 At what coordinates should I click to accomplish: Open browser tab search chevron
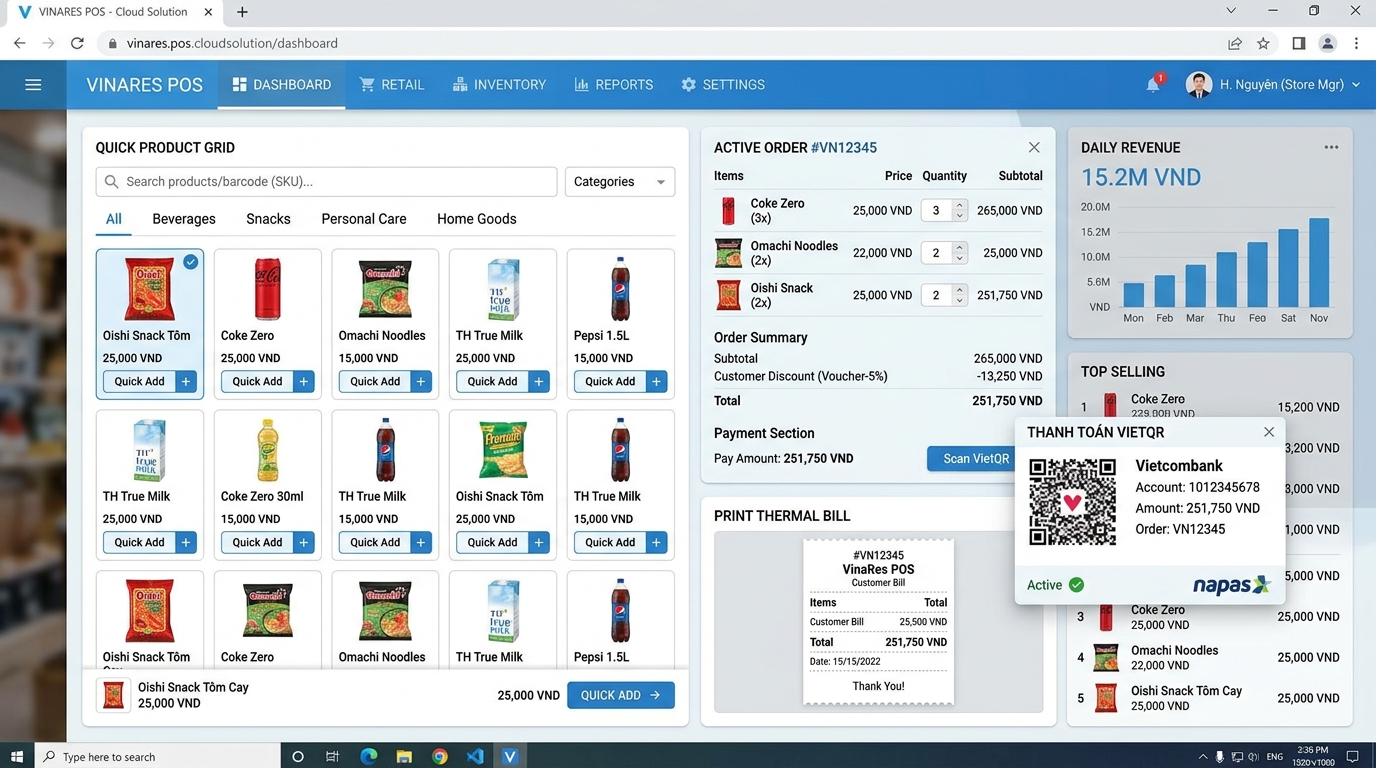tap(1231, 11)
